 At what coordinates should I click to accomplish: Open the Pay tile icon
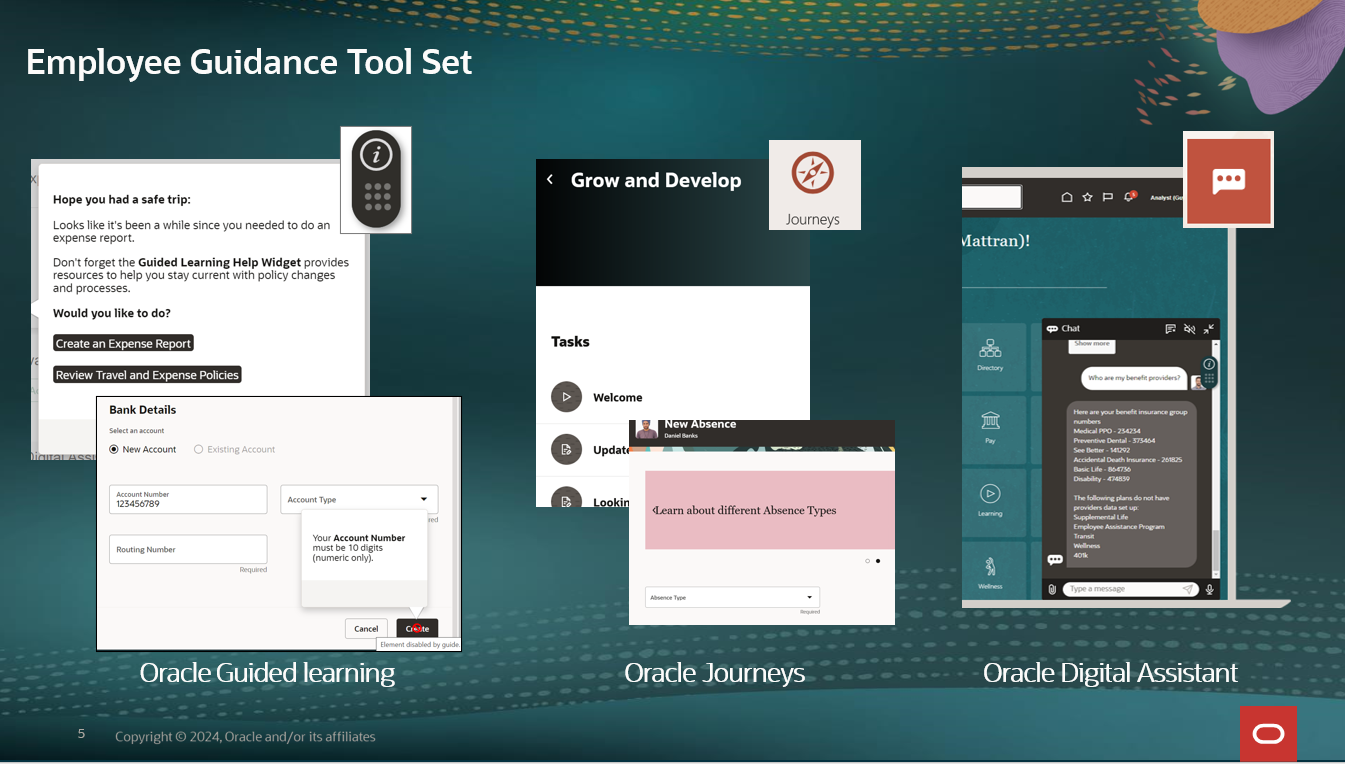coord(990,420)
